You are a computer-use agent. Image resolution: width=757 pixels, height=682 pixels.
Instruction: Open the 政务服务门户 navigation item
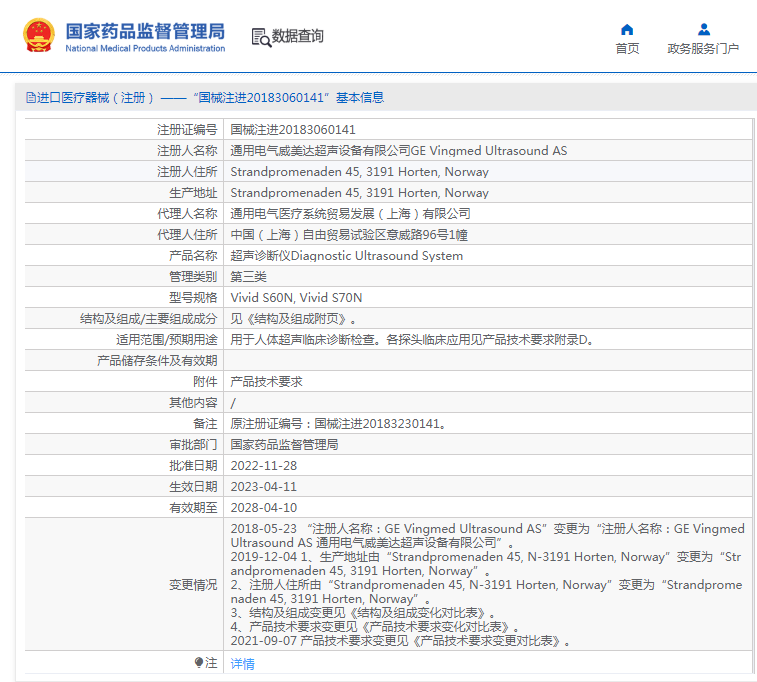[703, 49]
